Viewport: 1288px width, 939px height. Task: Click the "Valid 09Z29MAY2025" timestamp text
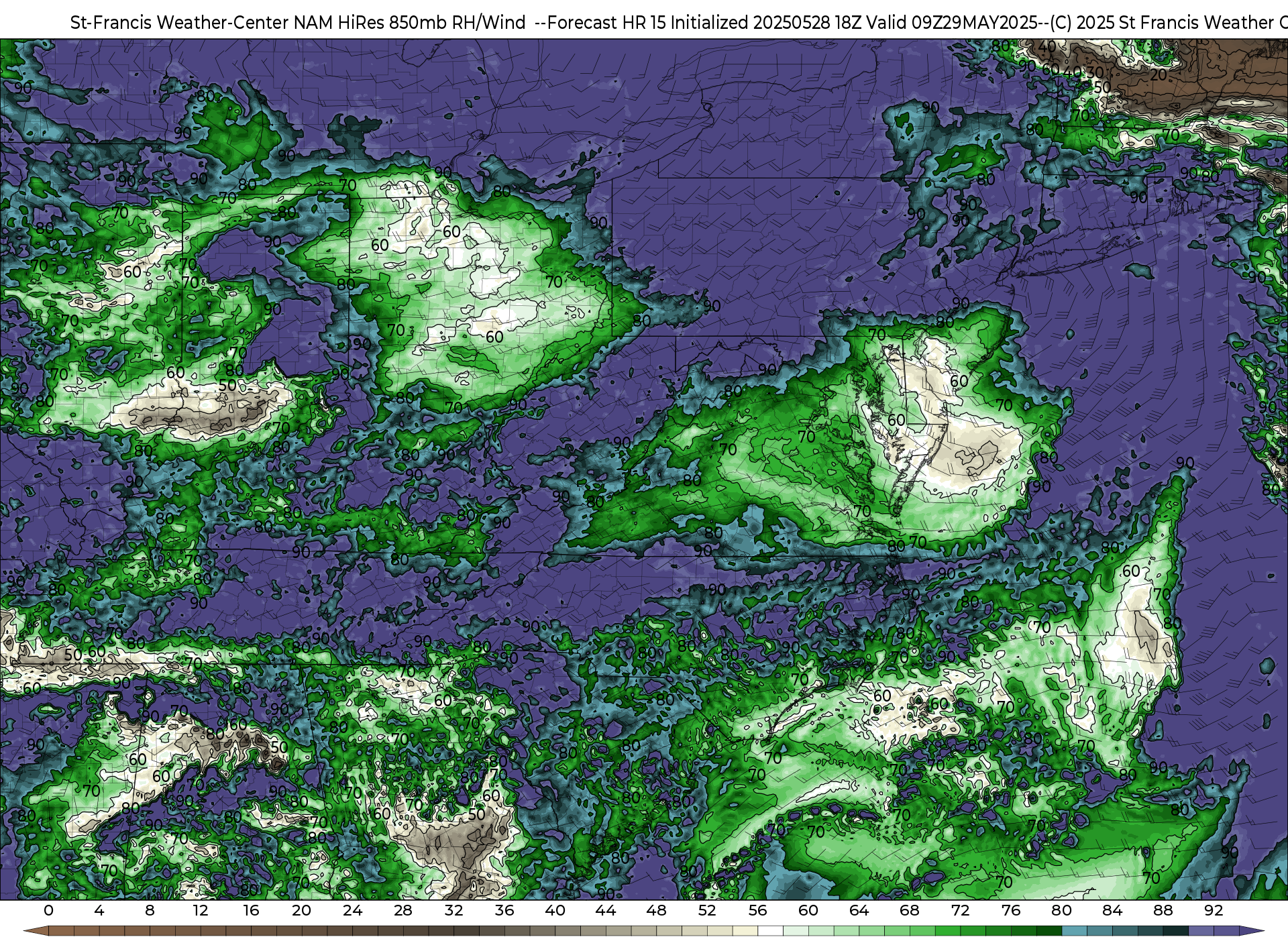[951, 23]
